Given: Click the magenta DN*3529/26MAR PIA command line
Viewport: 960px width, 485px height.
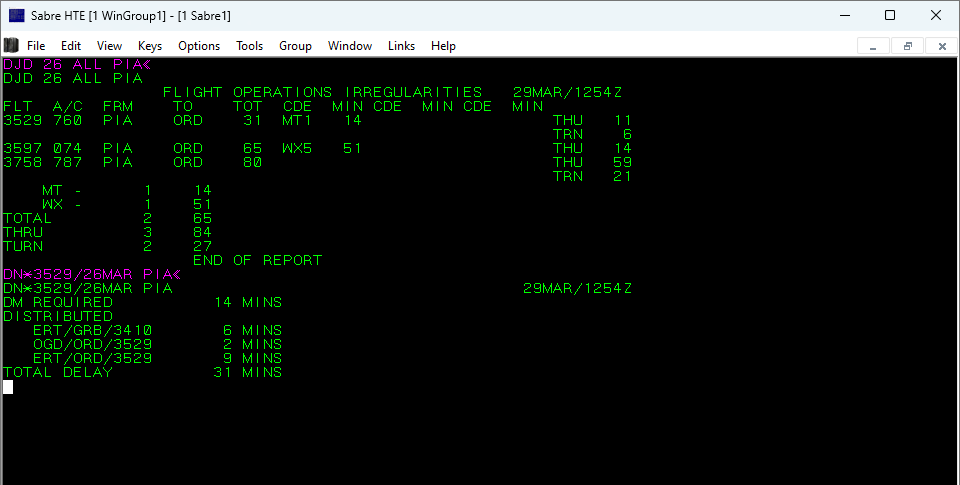Looking at the screenshot, I should [x=90, y=274].
